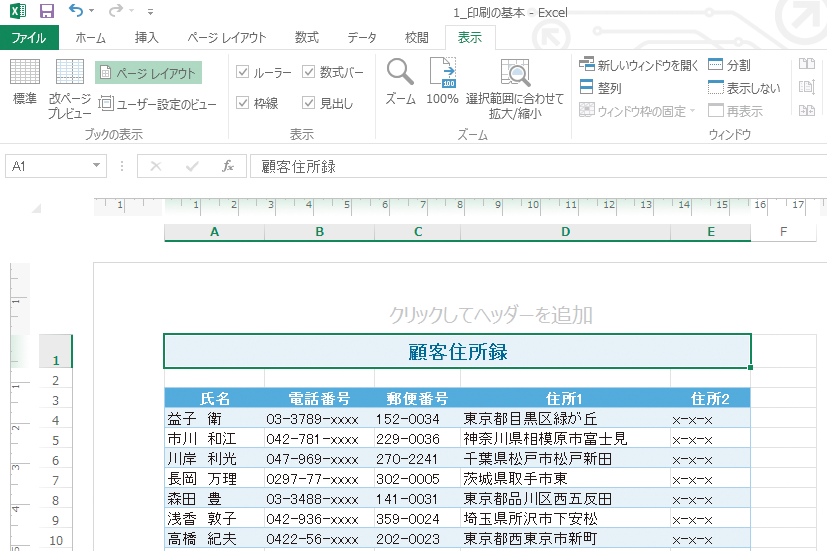Click the 氏名 table header cell
Viewport: 827px width, 551px height.
(x=214, y=398)
